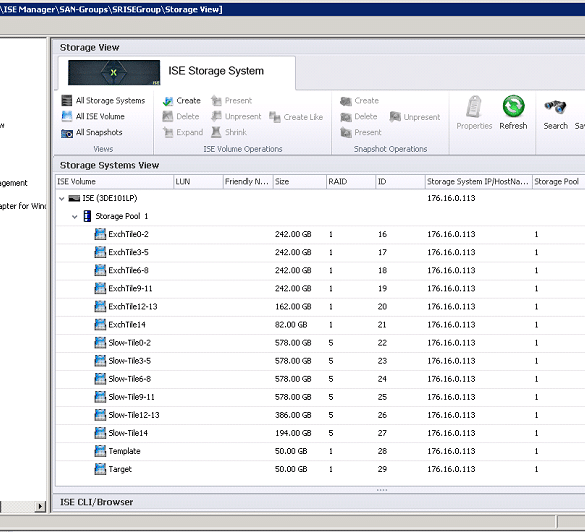Viewport: 585px width, 532px height.
Task: Click the 194.00 GB size cell
Action: coord(293,434)
